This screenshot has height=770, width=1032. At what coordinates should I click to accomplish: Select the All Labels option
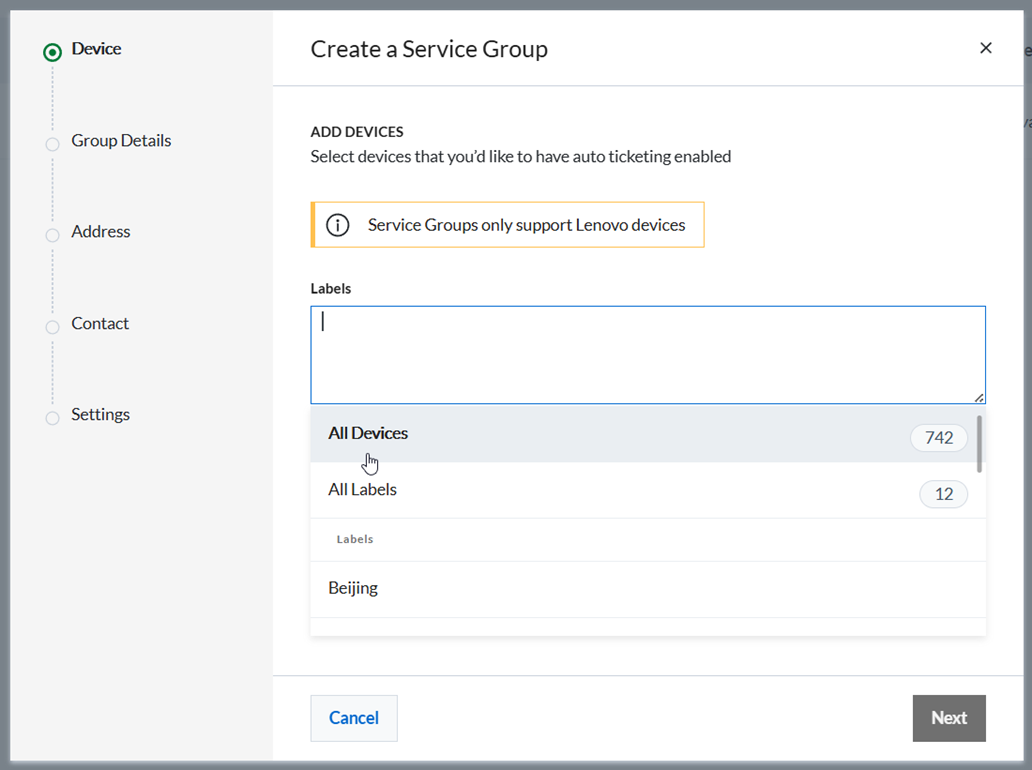coord(362,490)
